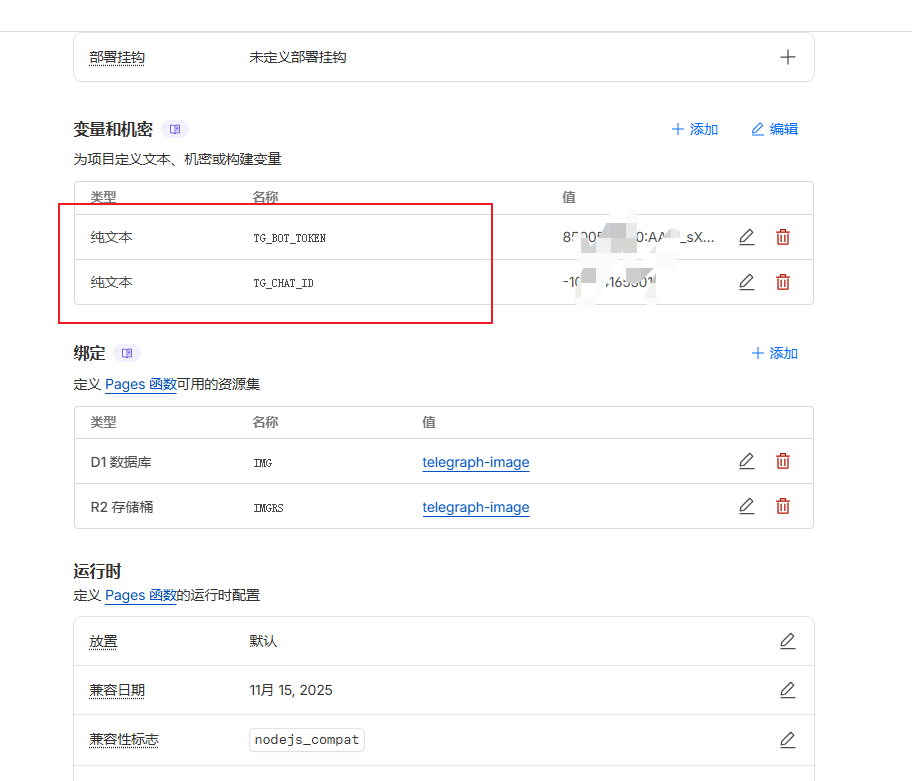Edit the 放置 runtime setting
This screenshot has width=912, height=781.
(788, 641)
